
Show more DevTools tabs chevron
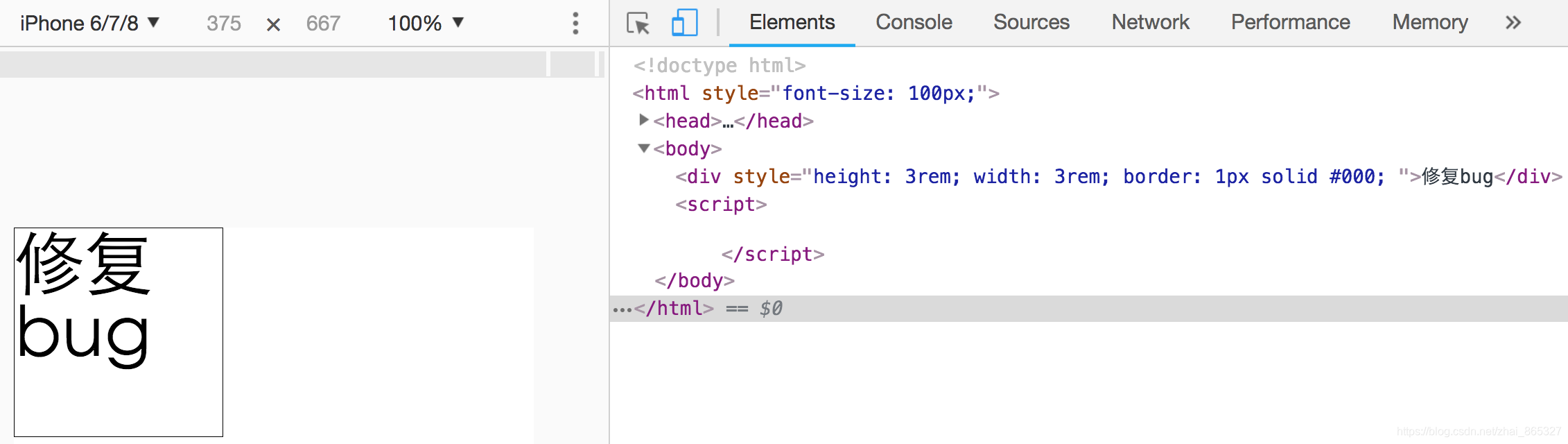tap(1513, 22)
